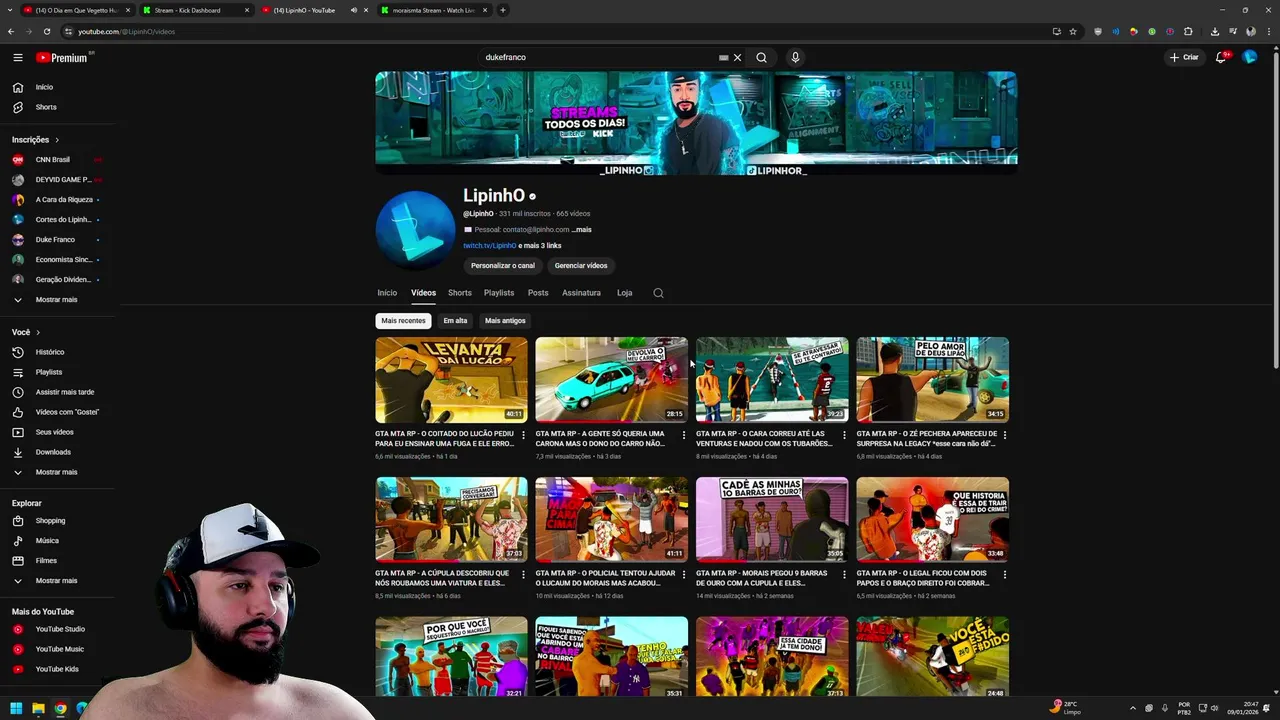Open menu for CARONA video
1280x720 pixels.
(x=684, y=435)
